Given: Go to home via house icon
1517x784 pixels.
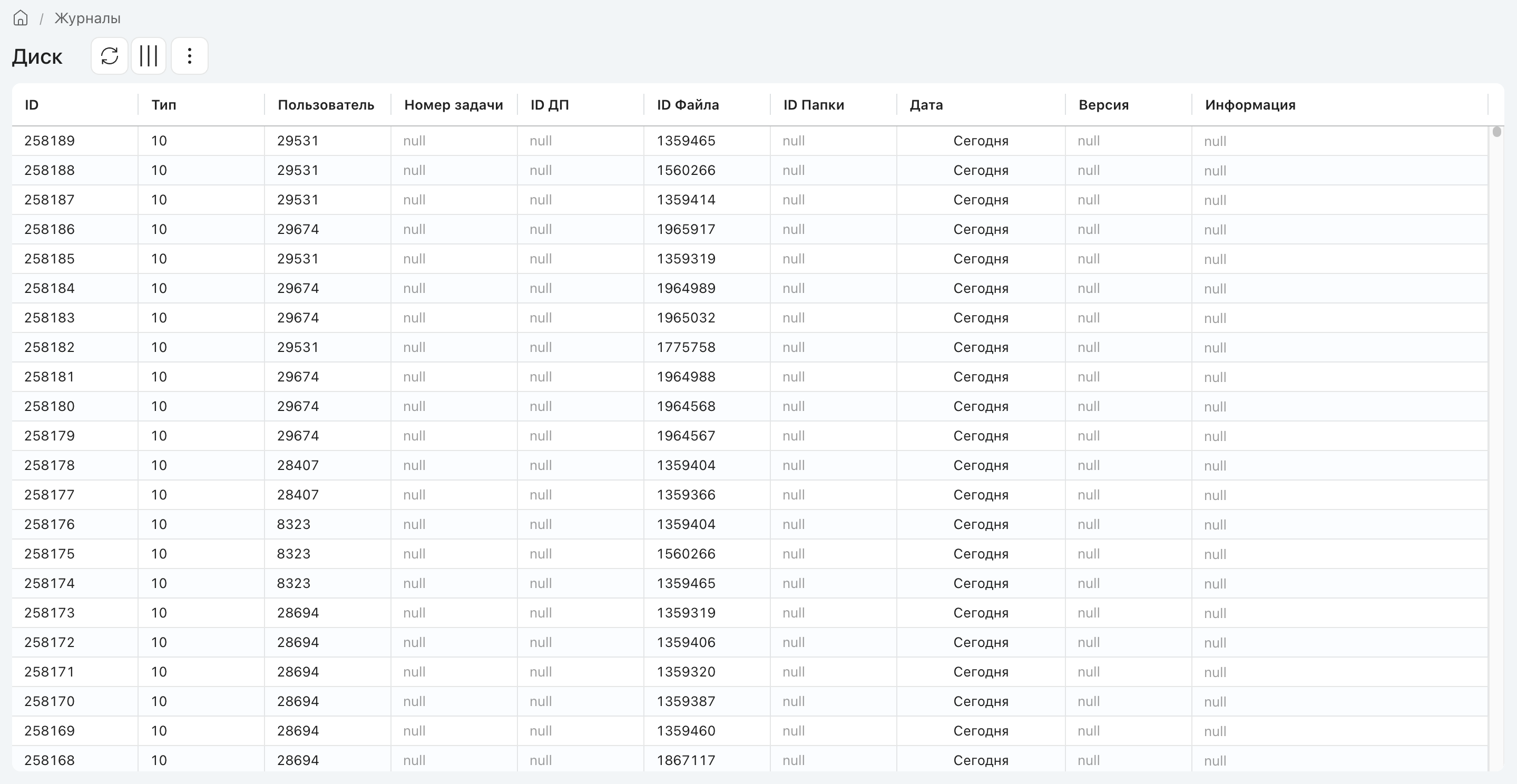Looking at the screenshot, I should (21, 18).
